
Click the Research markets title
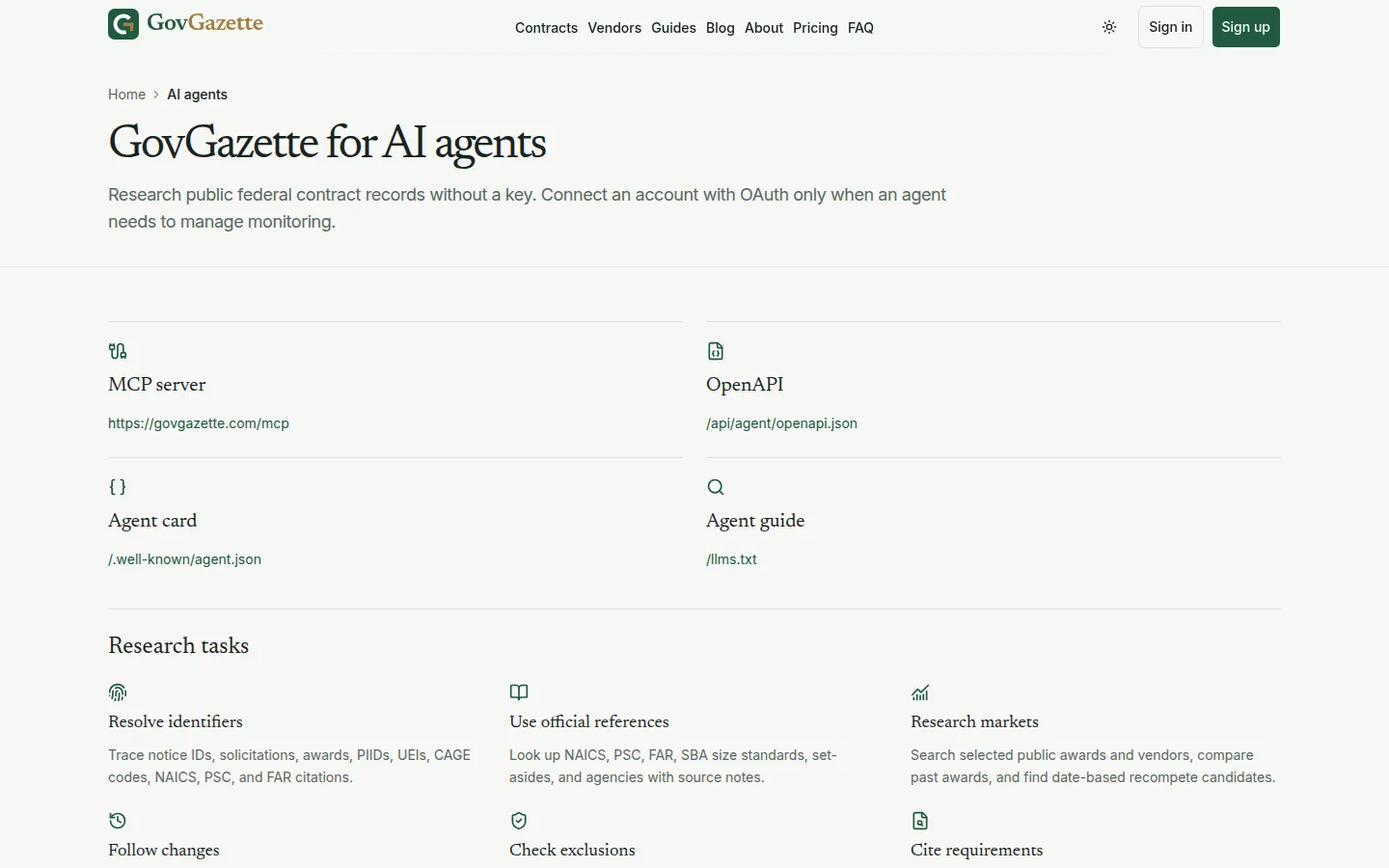pyautogui.click(x=974, y=721)
